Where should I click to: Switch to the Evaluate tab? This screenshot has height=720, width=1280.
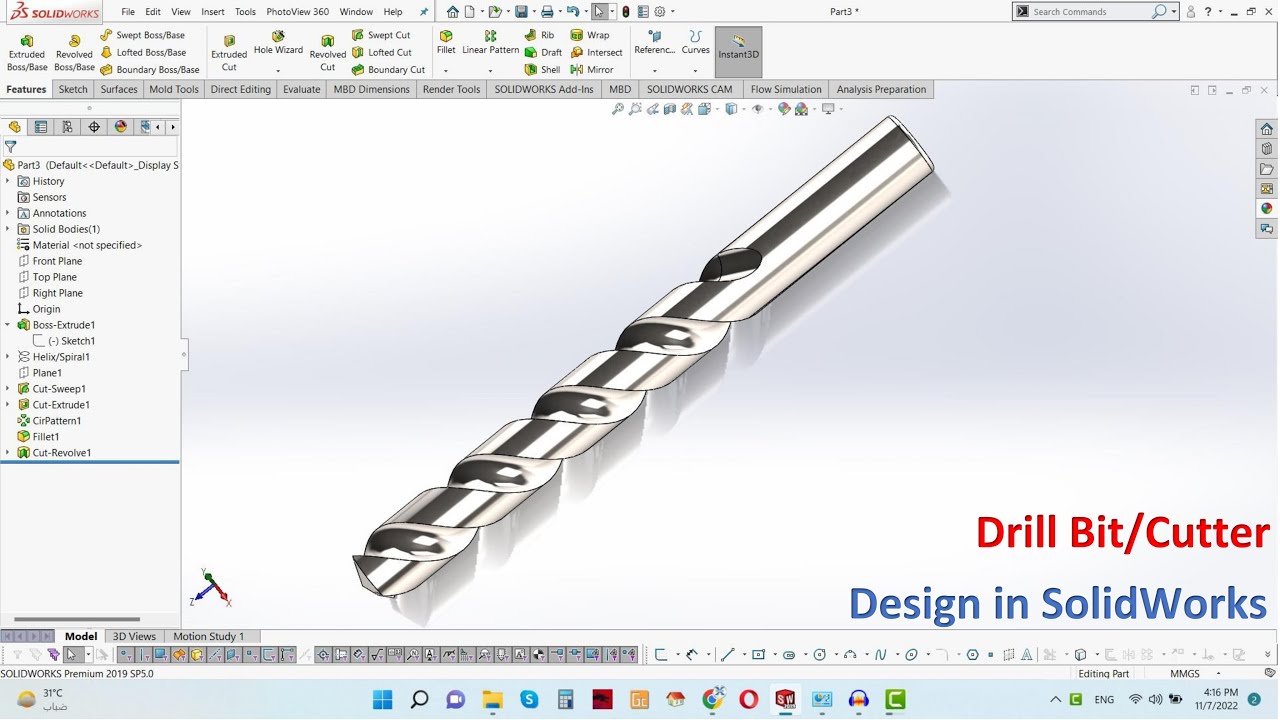(x=301, y=89)
